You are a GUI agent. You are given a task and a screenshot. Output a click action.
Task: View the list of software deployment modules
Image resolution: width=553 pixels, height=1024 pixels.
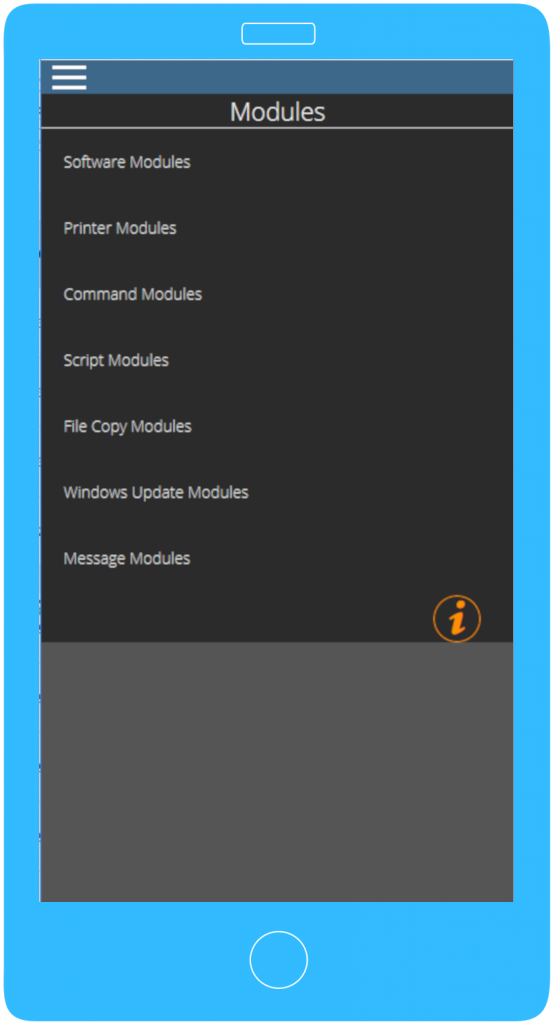click(x=127, y=162)
